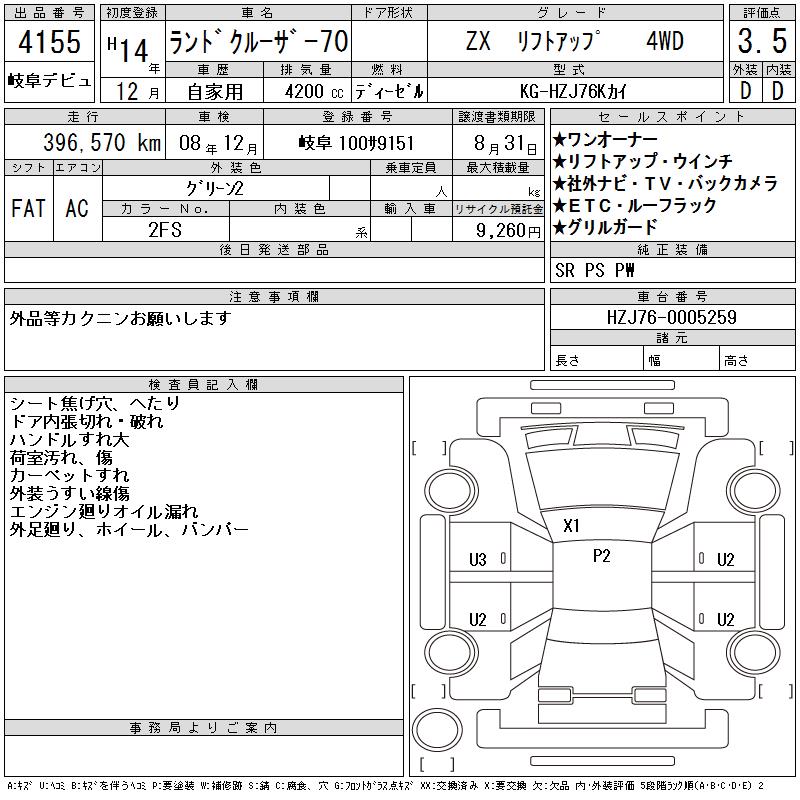Click the 高さ dimension field
This screenshot has width=800, height=800.
click(757, 360)
